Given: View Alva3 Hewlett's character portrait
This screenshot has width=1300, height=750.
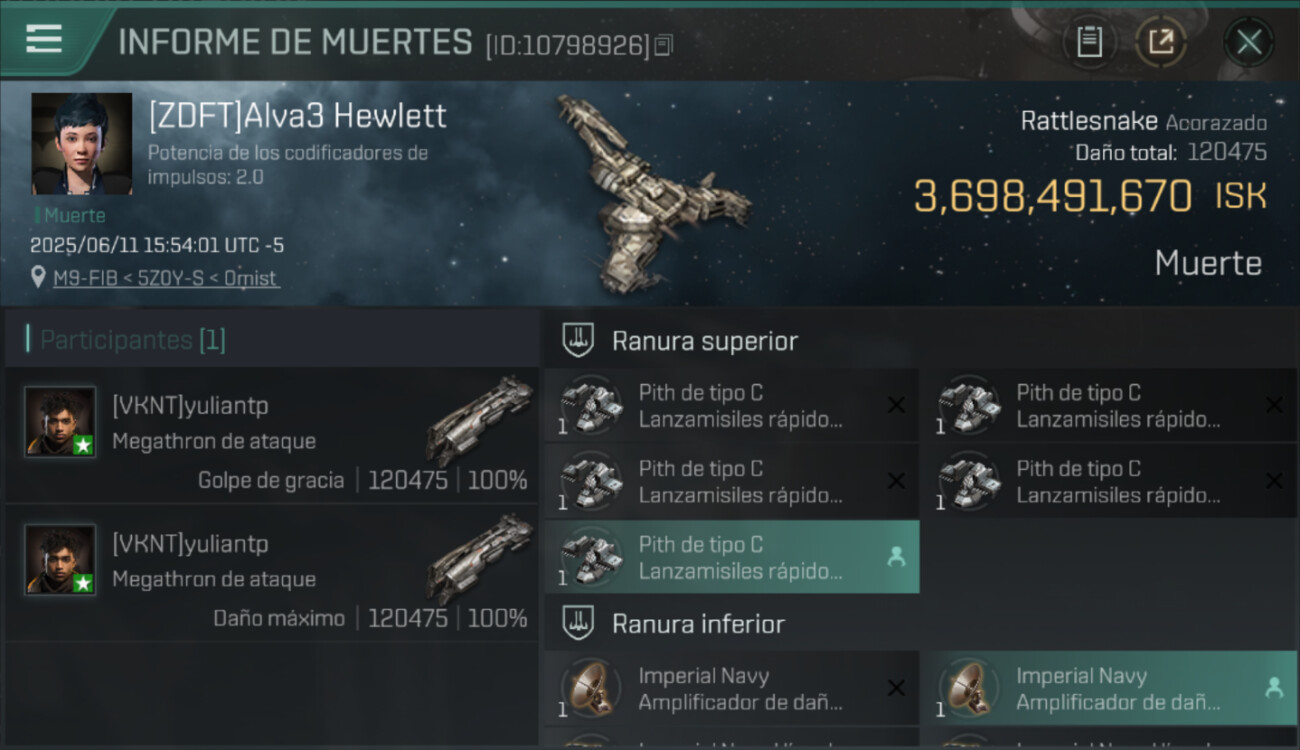Looking at the screenshot, I should [x=82, y=144].
